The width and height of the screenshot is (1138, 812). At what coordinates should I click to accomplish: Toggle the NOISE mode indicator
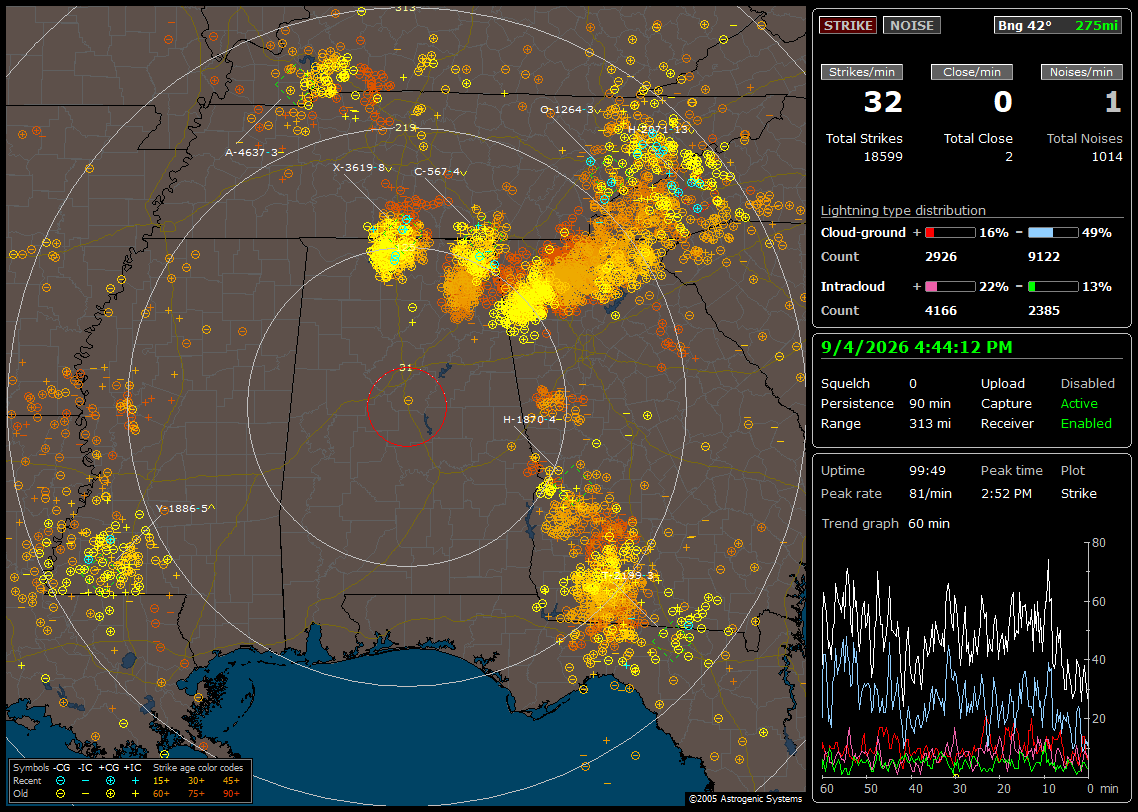[x=912, y=25]
